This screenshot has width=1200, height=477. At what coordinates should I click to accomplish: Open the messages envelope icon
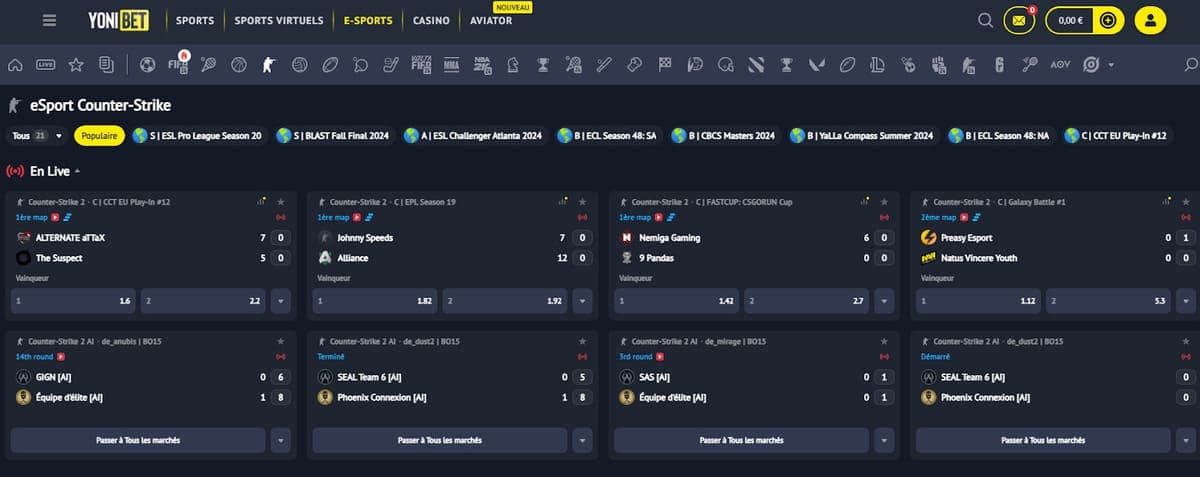coord(1019,20)
